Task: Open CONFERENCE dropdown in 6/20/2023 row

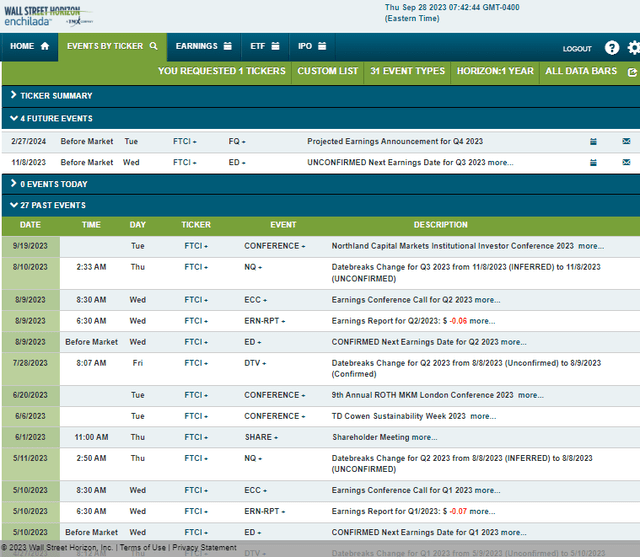Action: pyautogui.click(x=274, y=395)
